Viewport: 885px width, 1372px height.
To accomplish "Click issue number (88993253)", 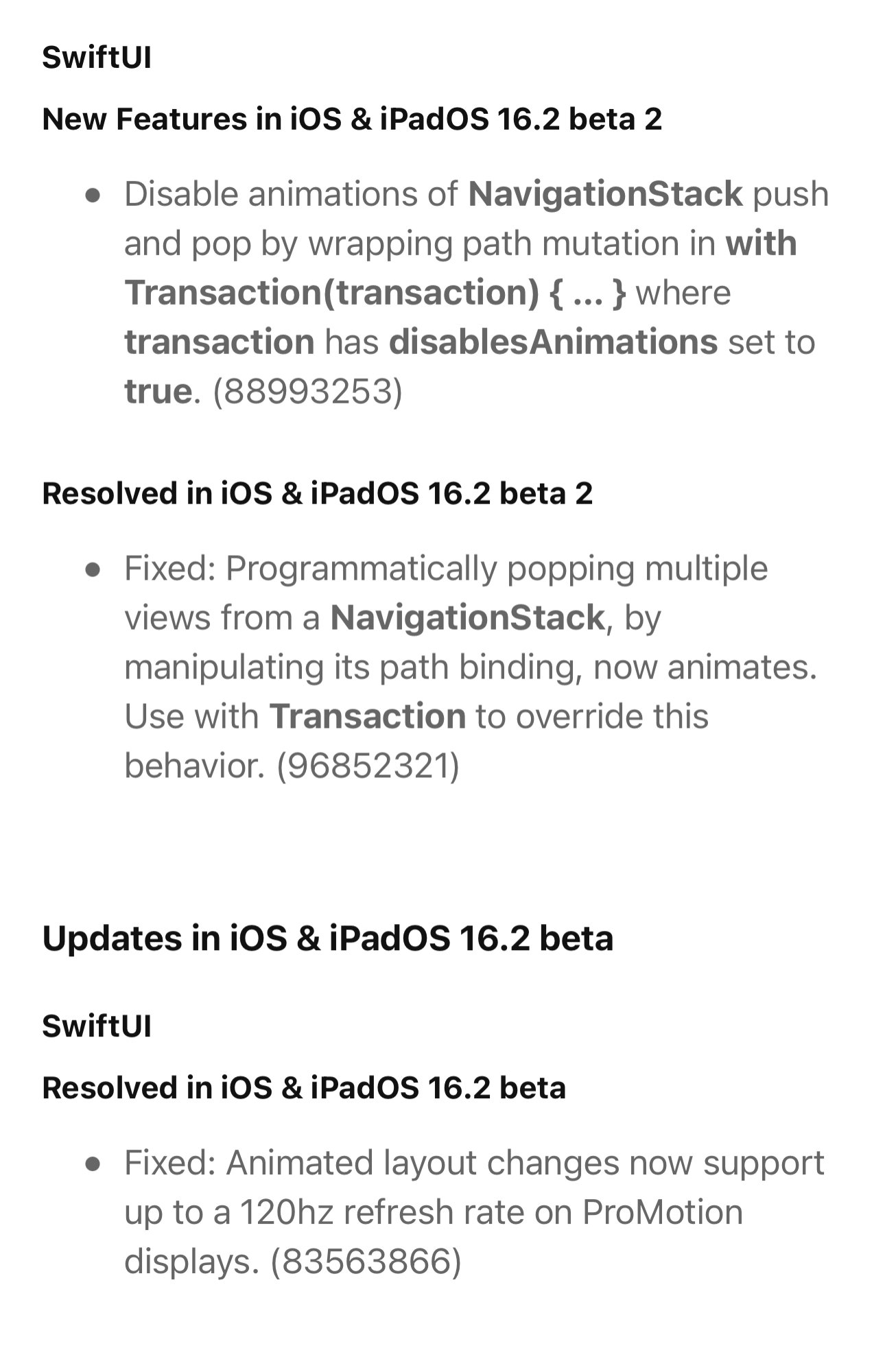I will point(308,392).
